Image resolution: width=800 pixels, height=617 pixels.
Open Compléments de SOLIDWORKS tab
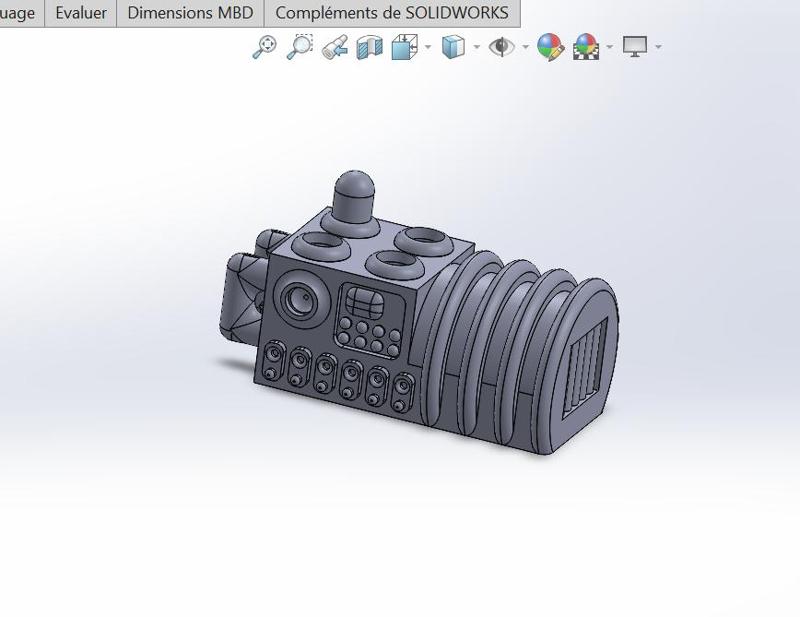point(392,13)
